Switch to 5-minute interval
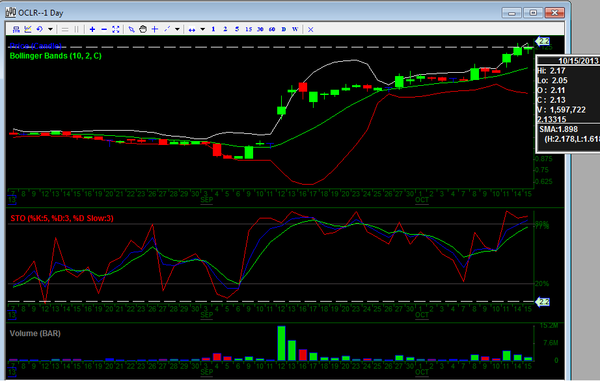This screenshot has width=600, height=381. [237, 29]
